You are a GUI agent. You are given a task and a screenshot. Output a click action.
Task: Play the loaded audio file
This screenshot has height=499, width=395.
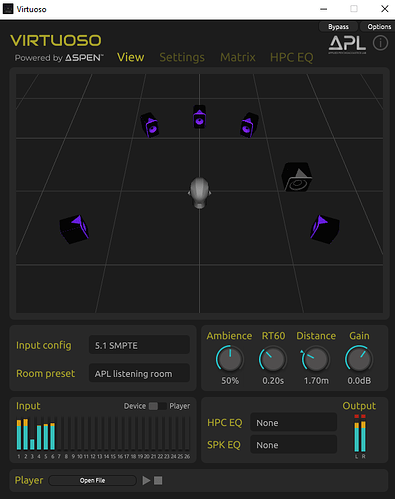coord(146,480)
